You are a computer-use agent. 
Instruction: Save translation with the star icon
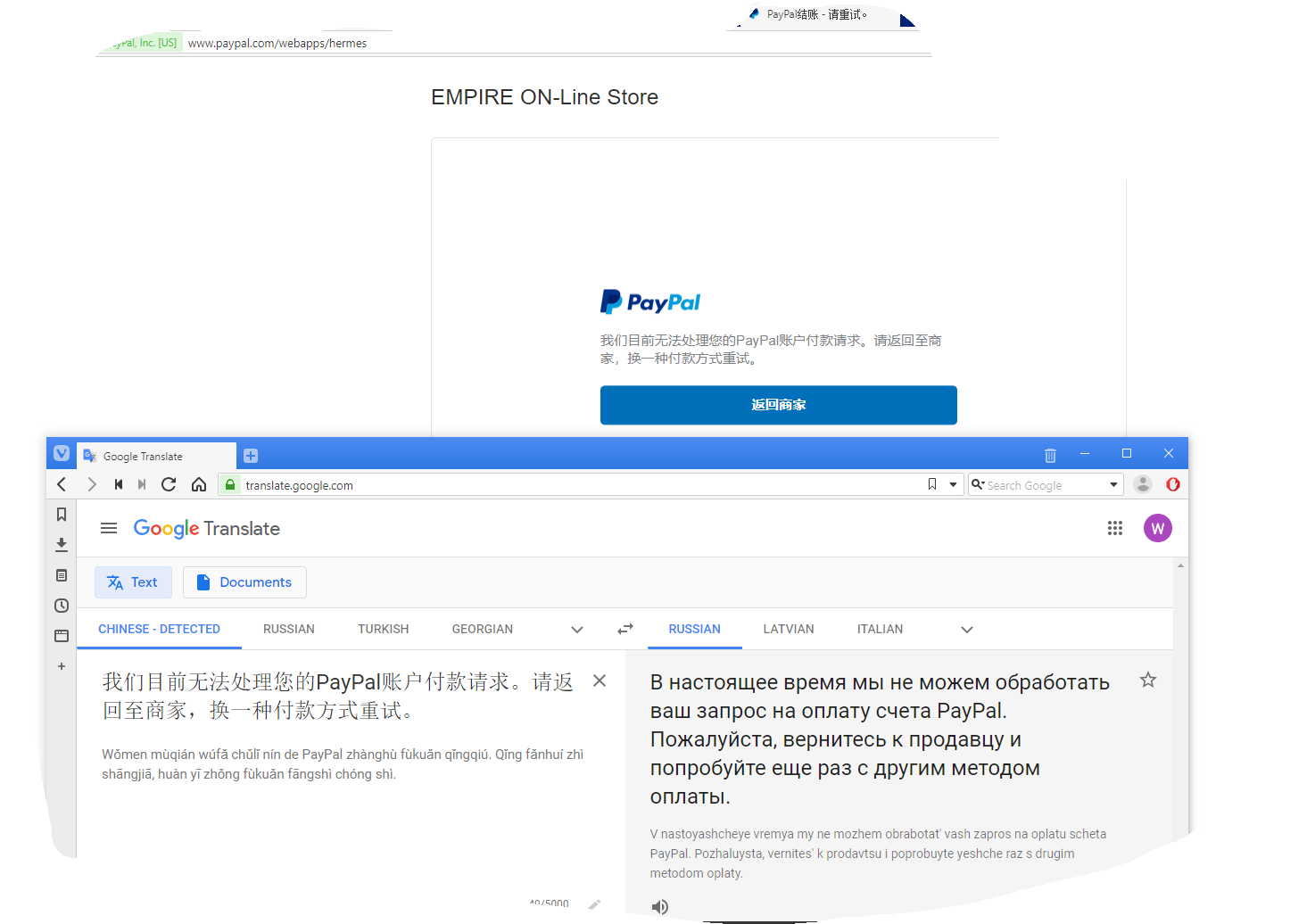click(x=1148, y=681)
